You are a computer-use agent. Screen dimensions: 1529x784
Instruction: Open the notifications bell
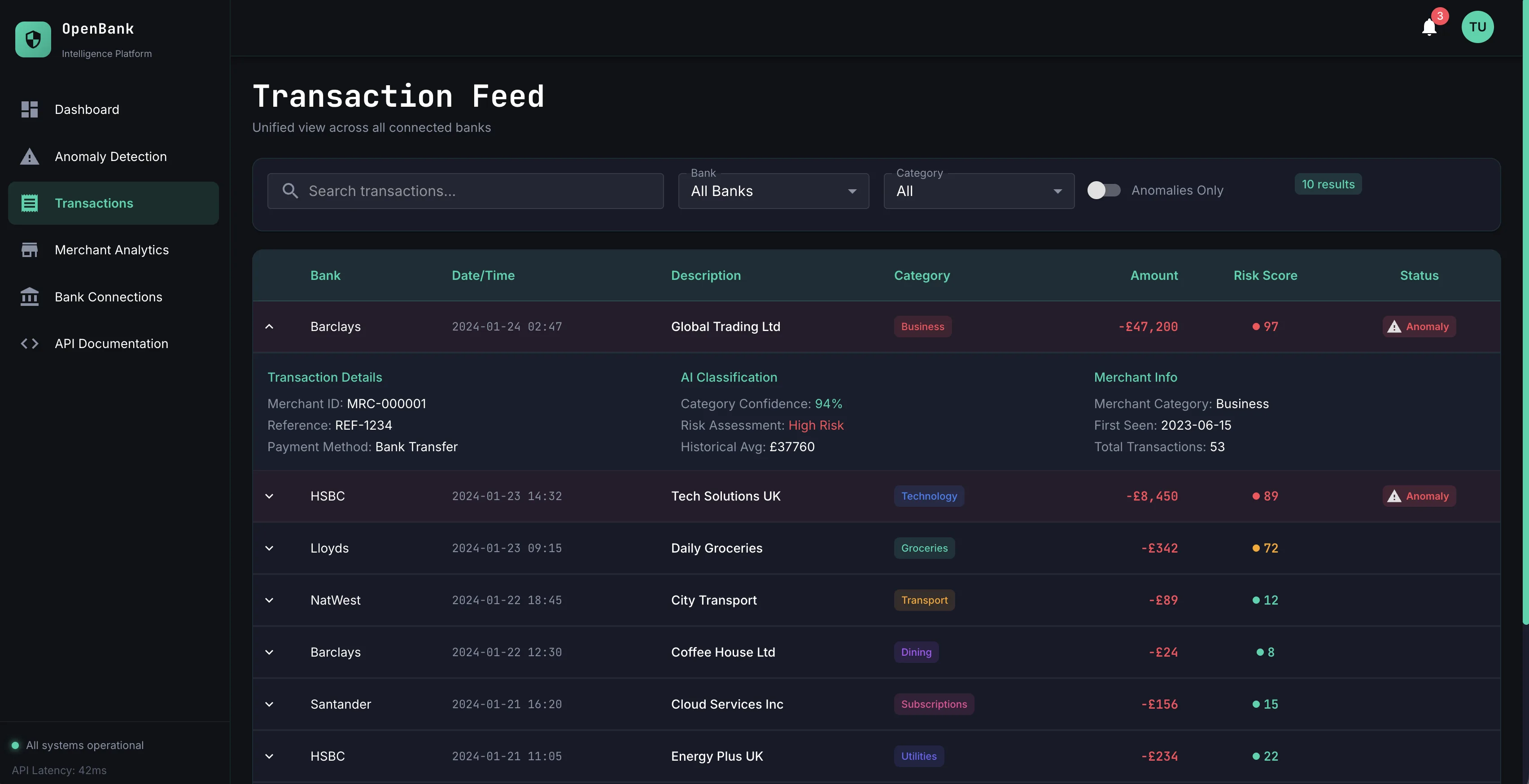(1429, 27)
